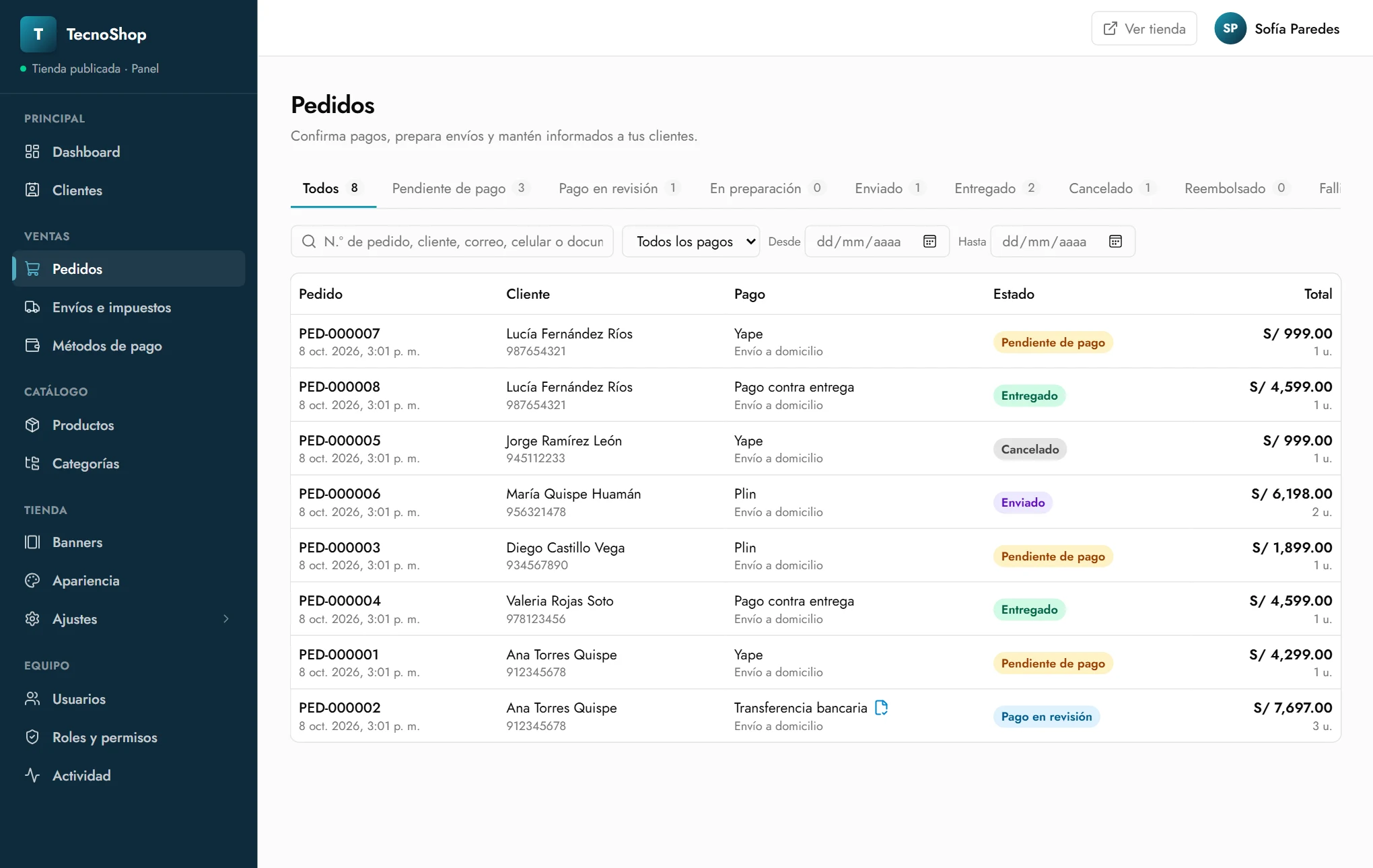Focus the order search field
1373x868 pixels.
pyautogui.click(x=452, y=242)
